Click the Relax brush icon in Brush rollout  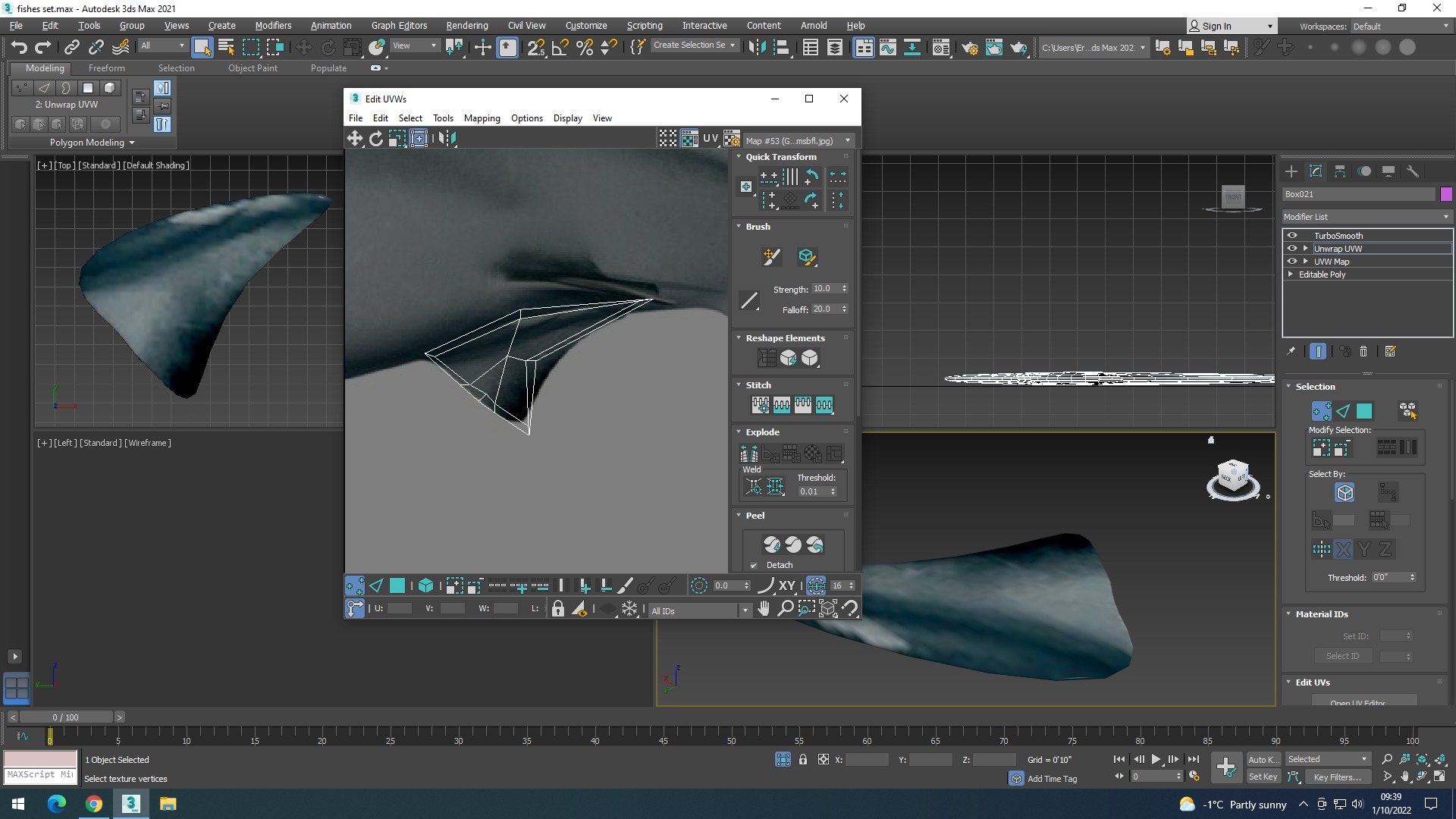coord(806,257)
